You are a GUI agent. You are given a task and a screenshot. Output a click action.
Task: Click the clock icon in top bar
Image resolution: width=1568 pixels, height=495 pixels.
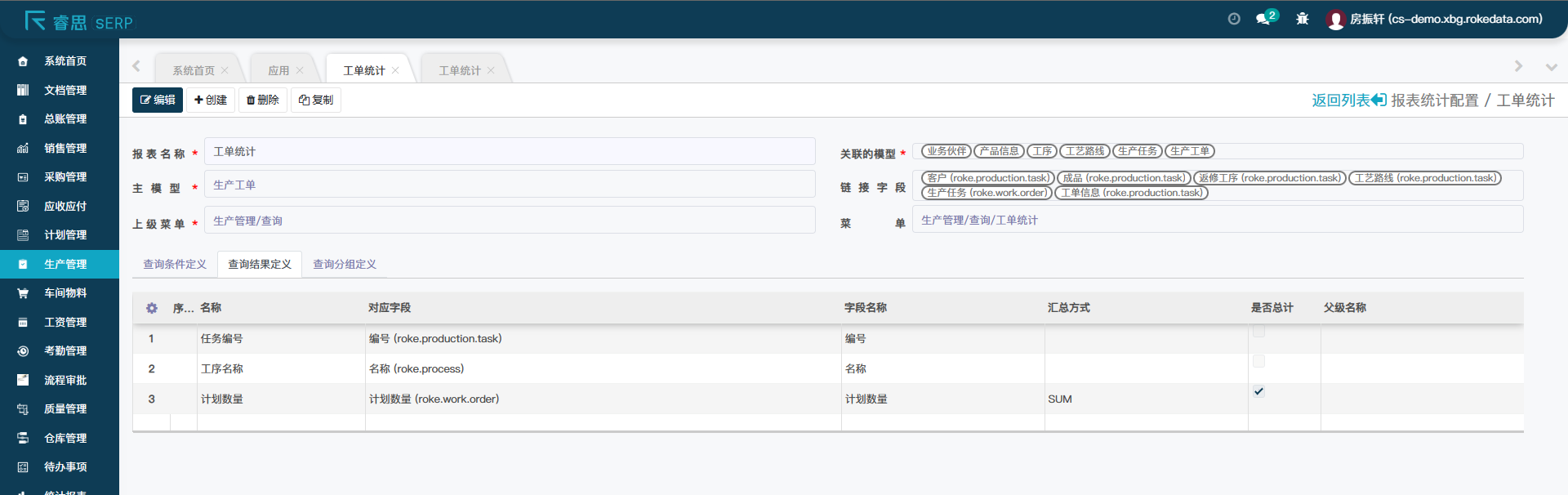(x=1234, y=19)
